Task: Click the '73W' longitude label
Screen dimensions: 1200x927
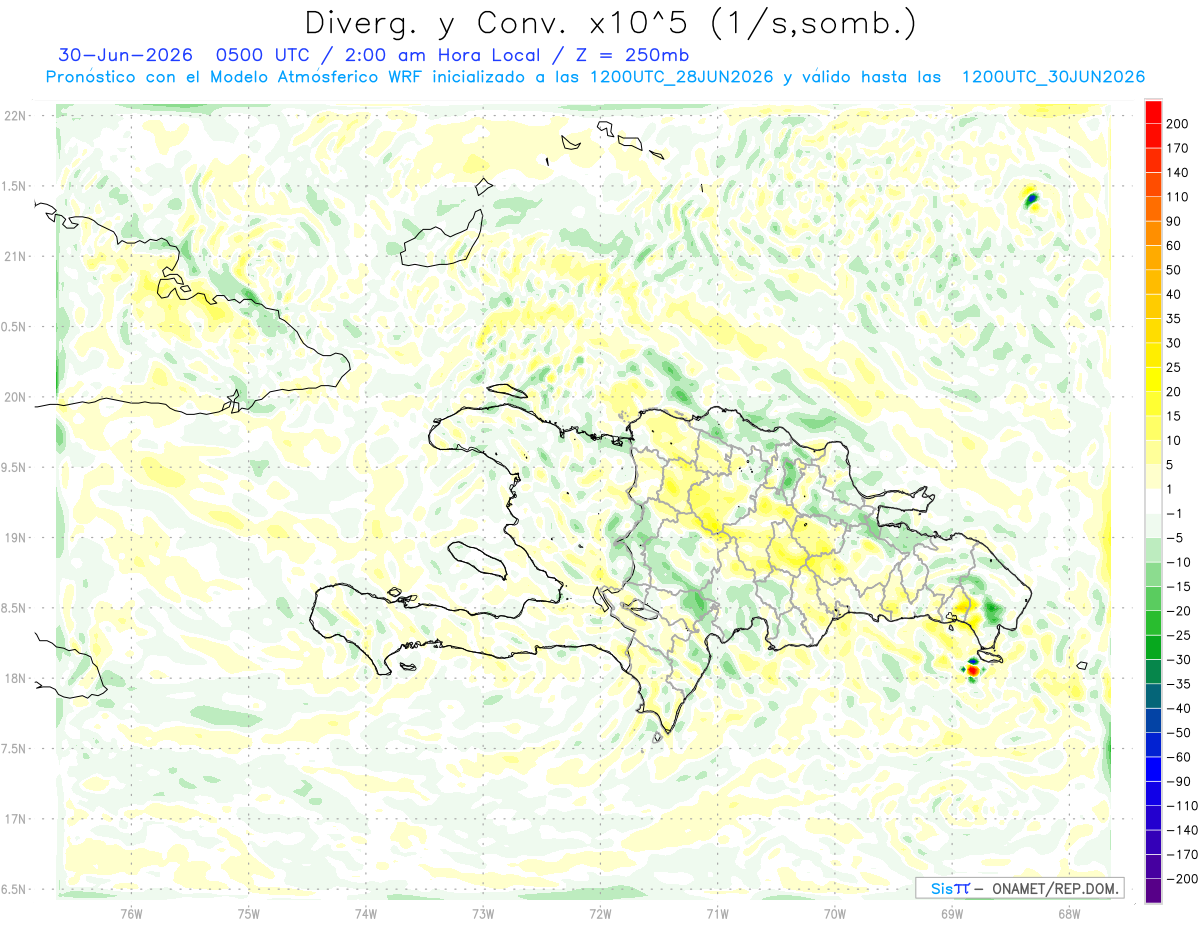Action: (x=483, y=914)
